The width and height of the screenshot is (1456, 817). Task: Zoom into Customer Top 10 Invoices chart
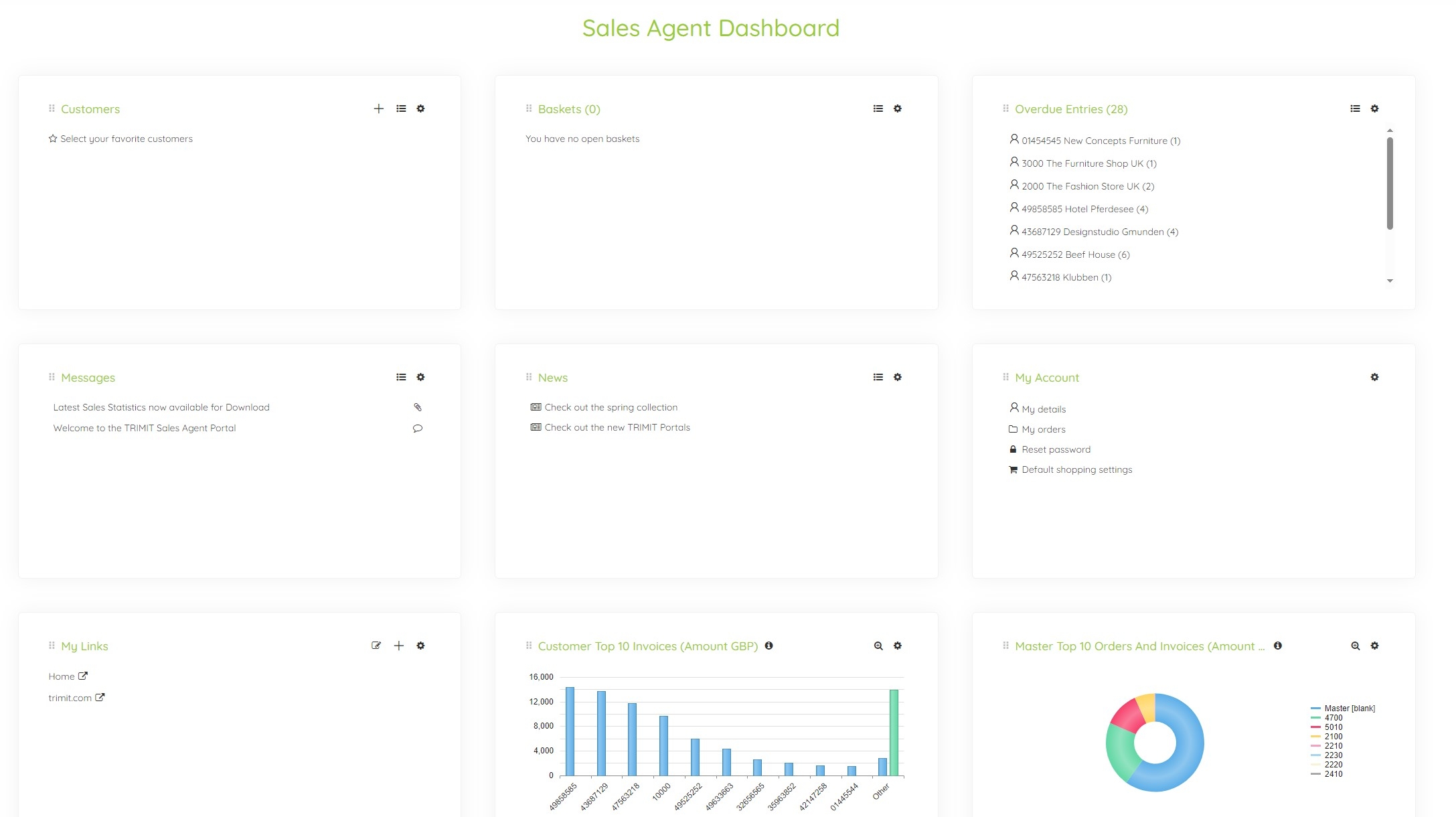point(878,646)
